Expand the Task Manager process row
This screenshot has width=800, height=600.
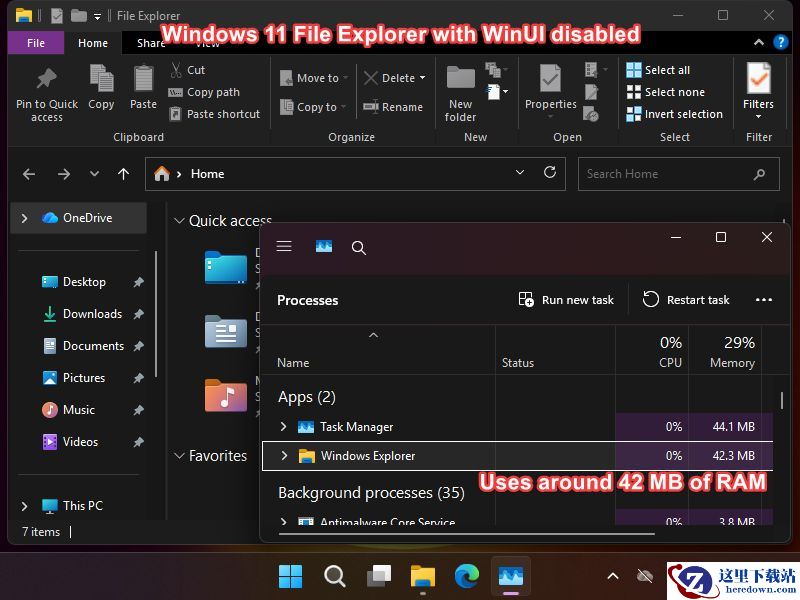coord(284,426)
